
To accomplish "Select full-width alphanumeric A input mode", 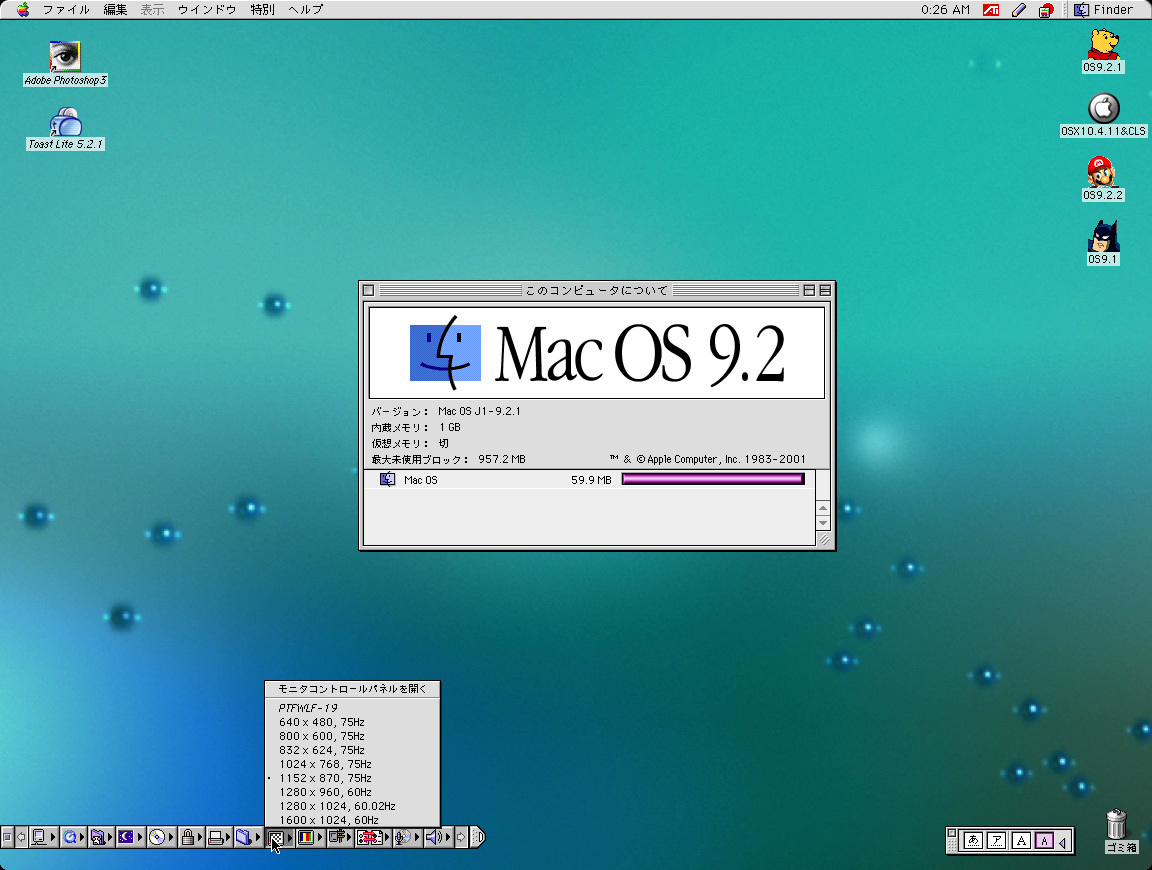I will click(x=1021, y=842).
